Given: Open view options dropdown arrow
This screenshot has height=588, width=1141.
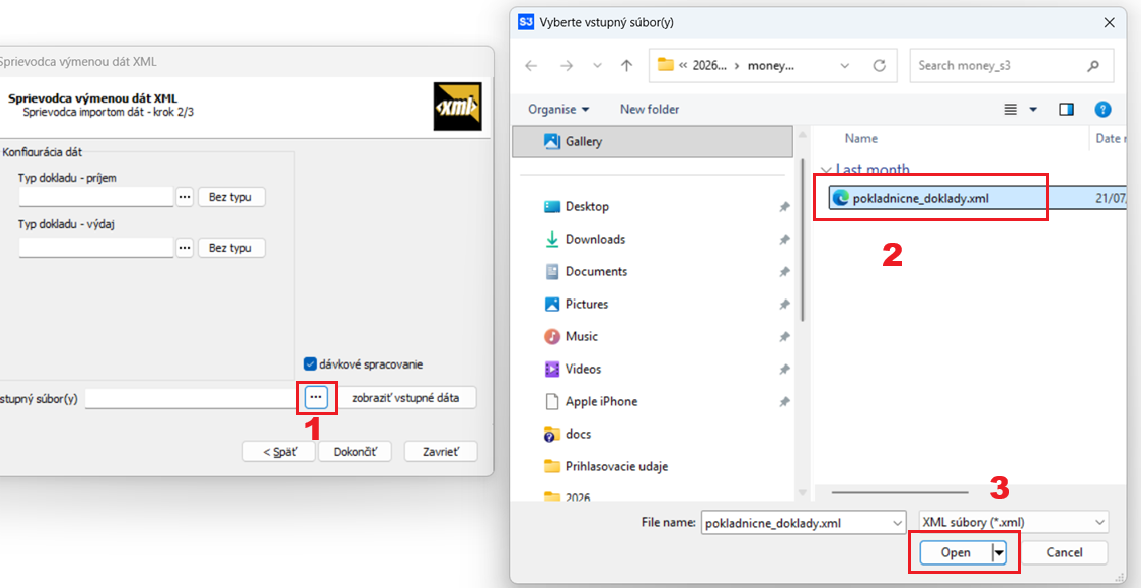Looking at the screenshot, I should [x=1033, y=110].
